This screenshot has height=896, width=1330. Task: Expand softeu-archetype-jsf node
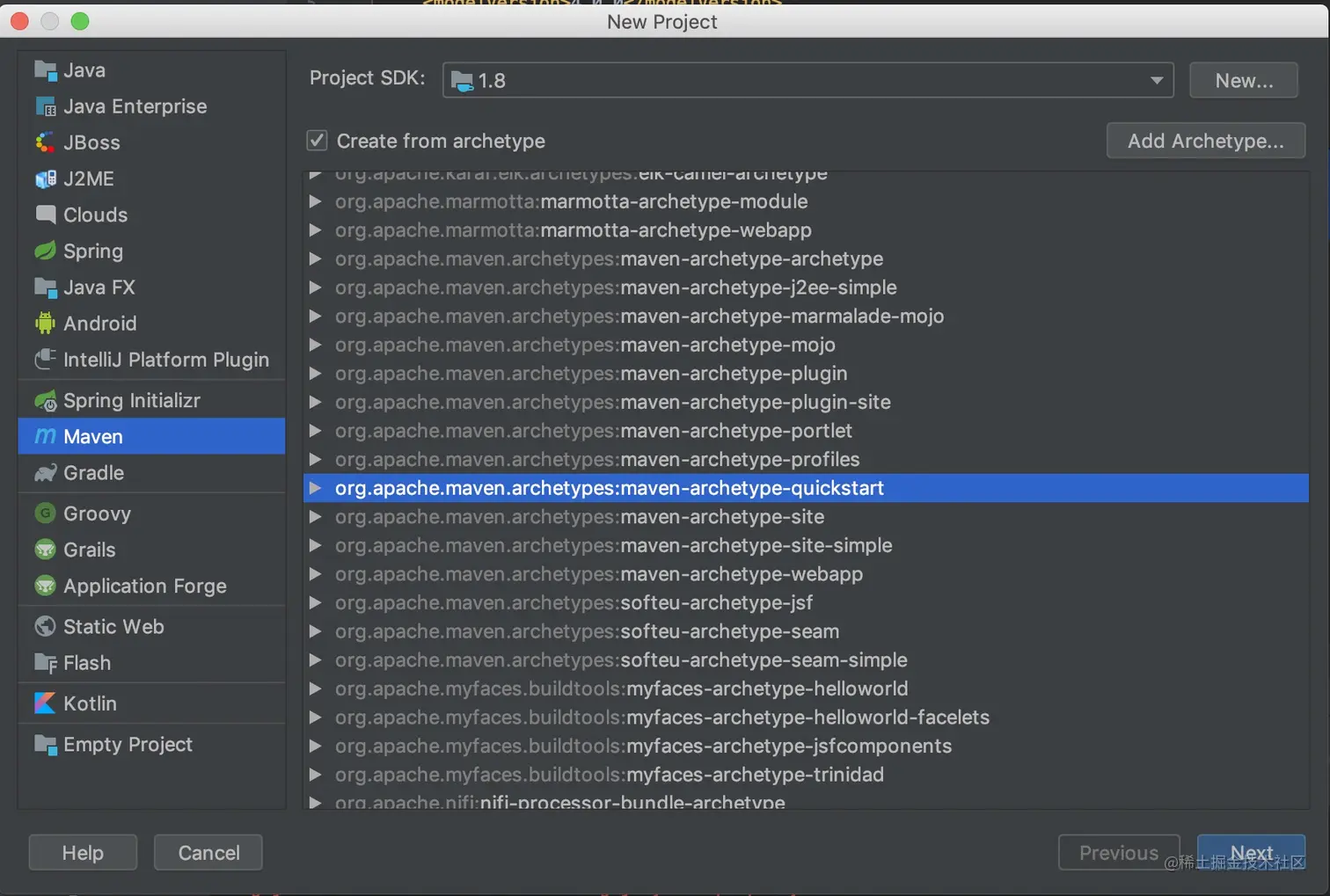pyautogui.click(x=315, y=603)
